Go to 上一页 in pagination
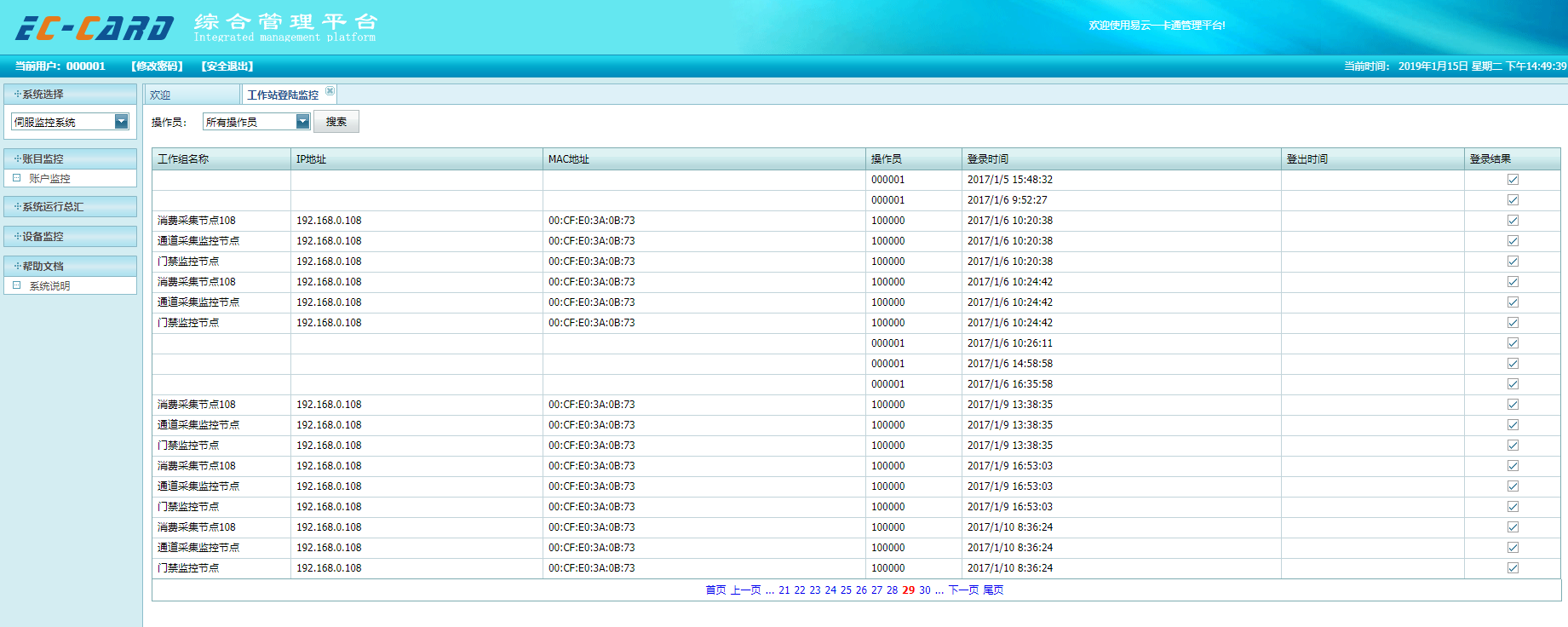Screen dimensions: 1568x627 (745, 590)
